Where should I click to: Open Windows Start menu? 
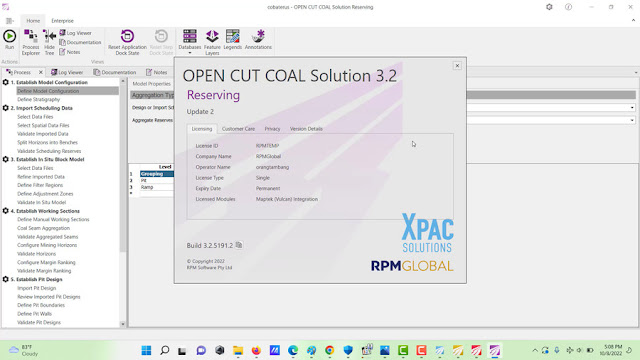(x=146, y=350)
